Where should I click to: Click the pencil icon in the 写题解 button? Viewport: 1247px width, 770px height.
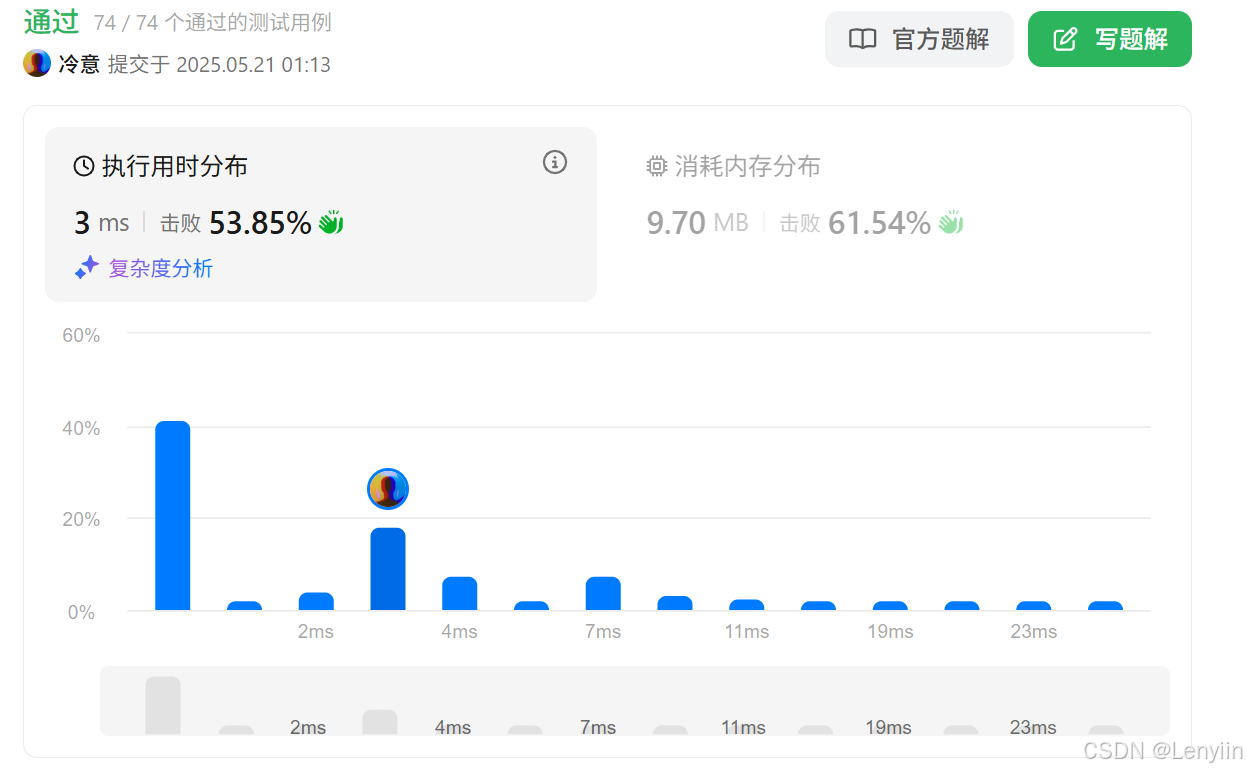pyautogui.click(x=1066, y=39)
